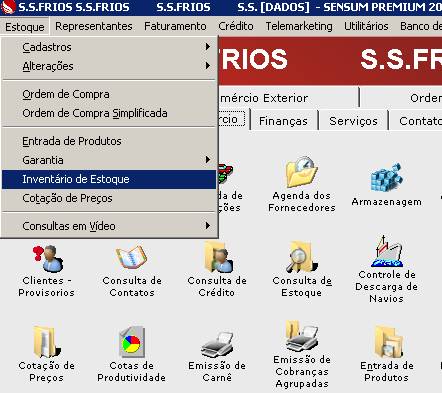Image resolution: width=442 pixels, height=393 pixels.
Task: Expand the Cadastros submenu
Action: [x=109, y=47]
